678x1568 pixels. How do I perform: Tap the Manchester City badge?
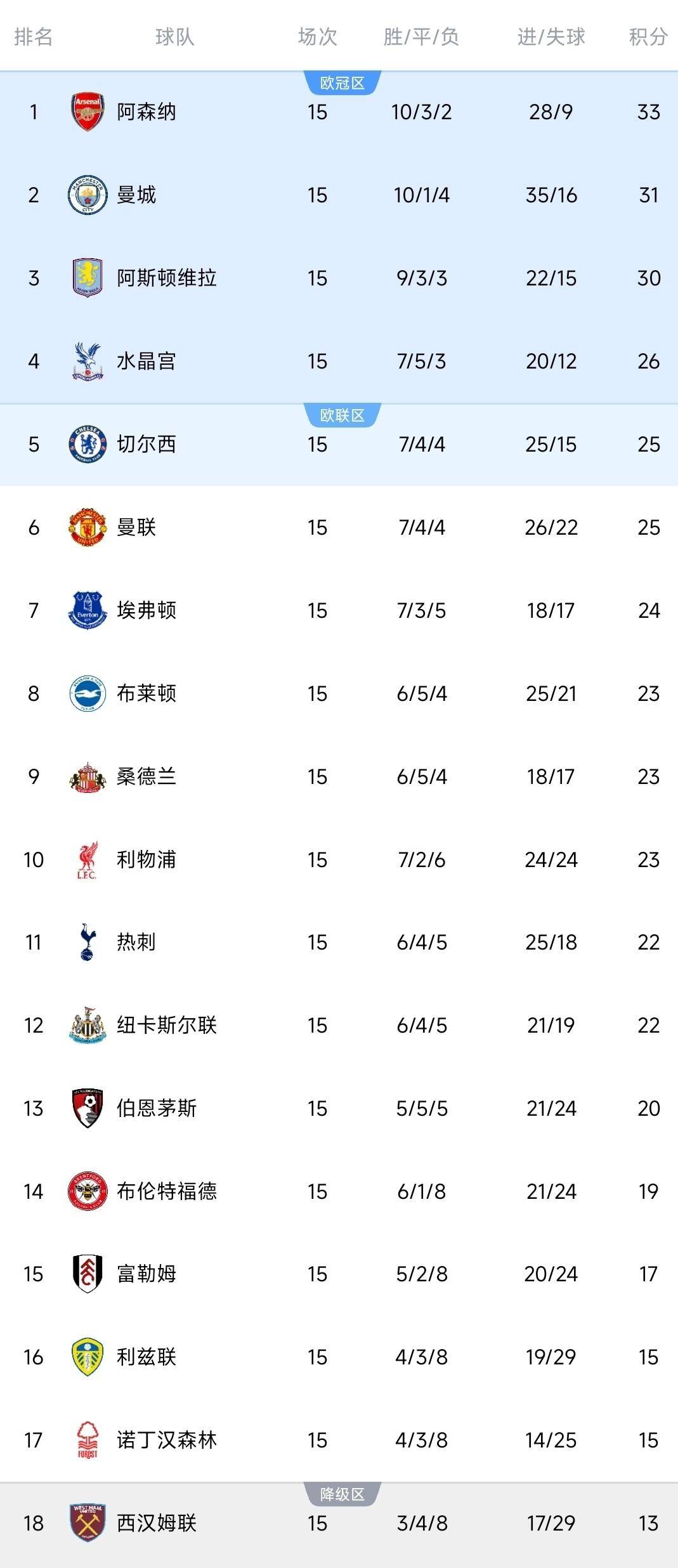tap(88, 195)
